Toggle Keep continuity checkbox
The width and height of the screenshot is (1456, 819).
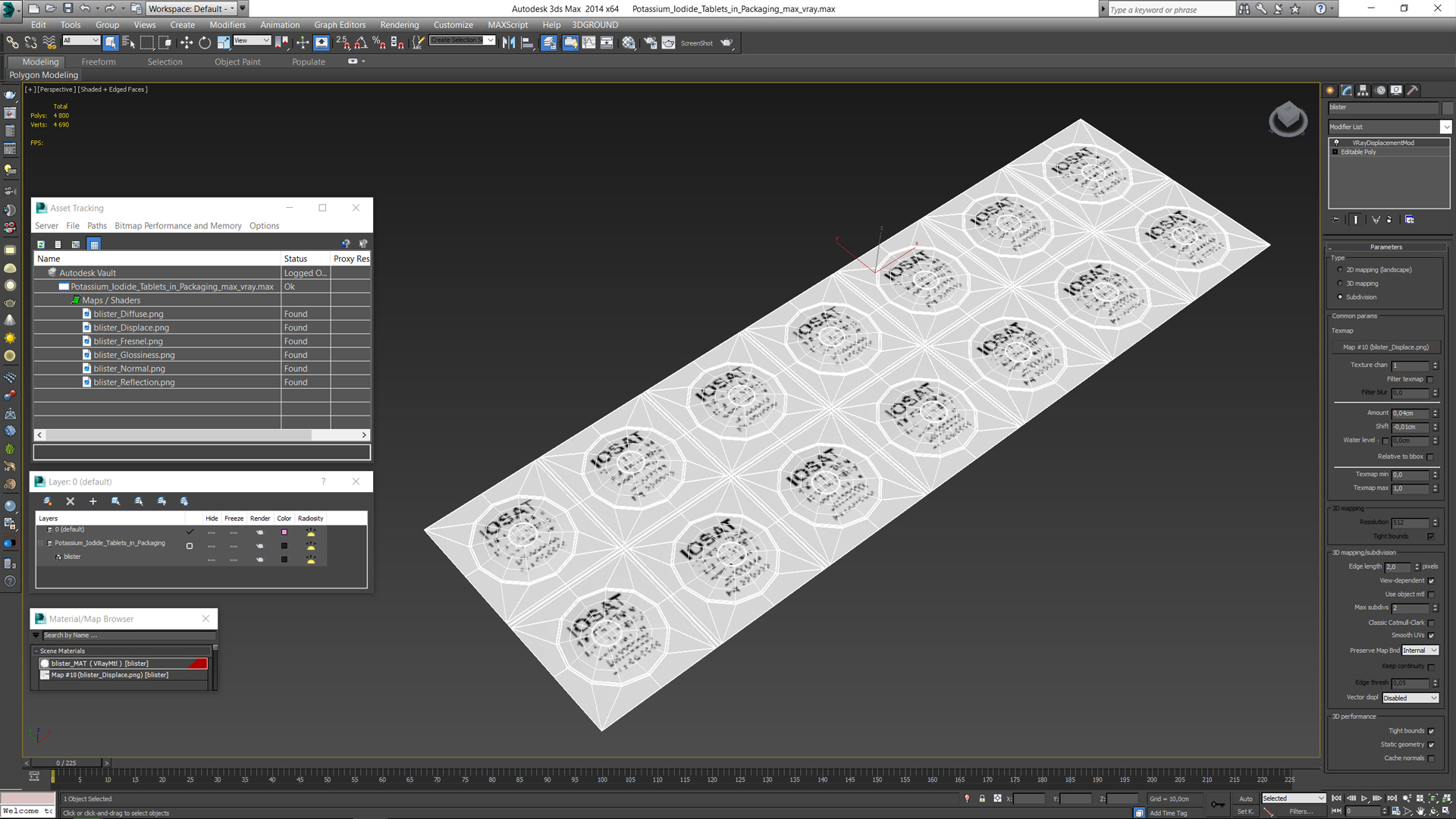click(x=1431, y=667)
